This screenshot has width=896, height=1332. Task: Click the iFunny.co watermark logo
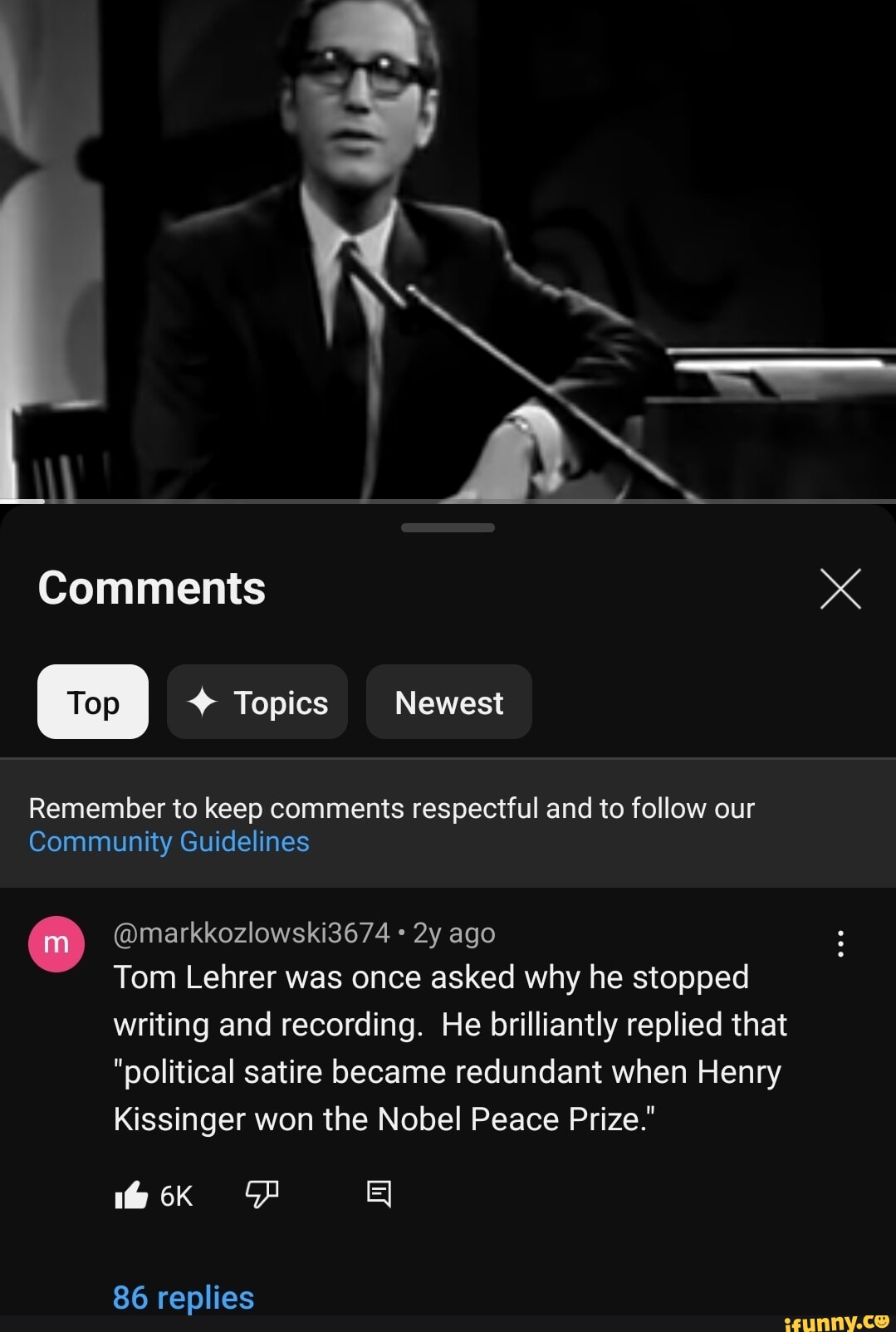(836, 1321)
